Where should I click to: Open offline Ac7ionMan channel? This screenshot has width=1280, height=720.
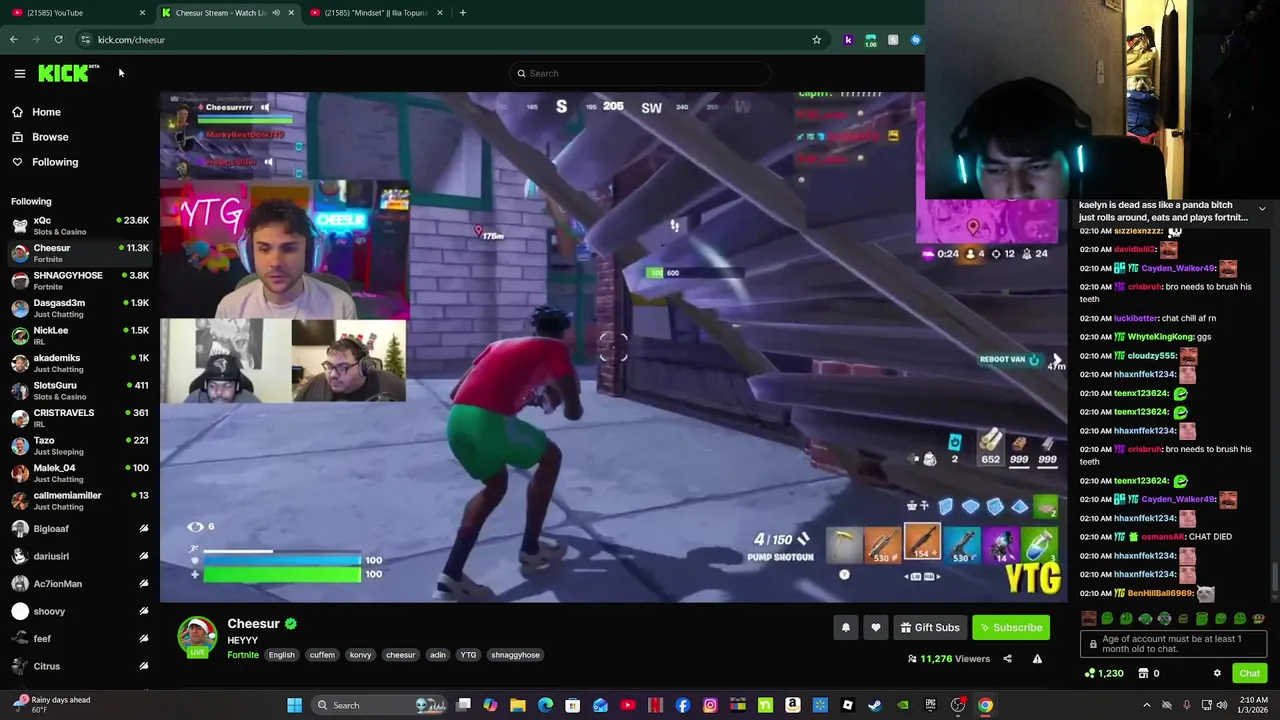[80, 584]
